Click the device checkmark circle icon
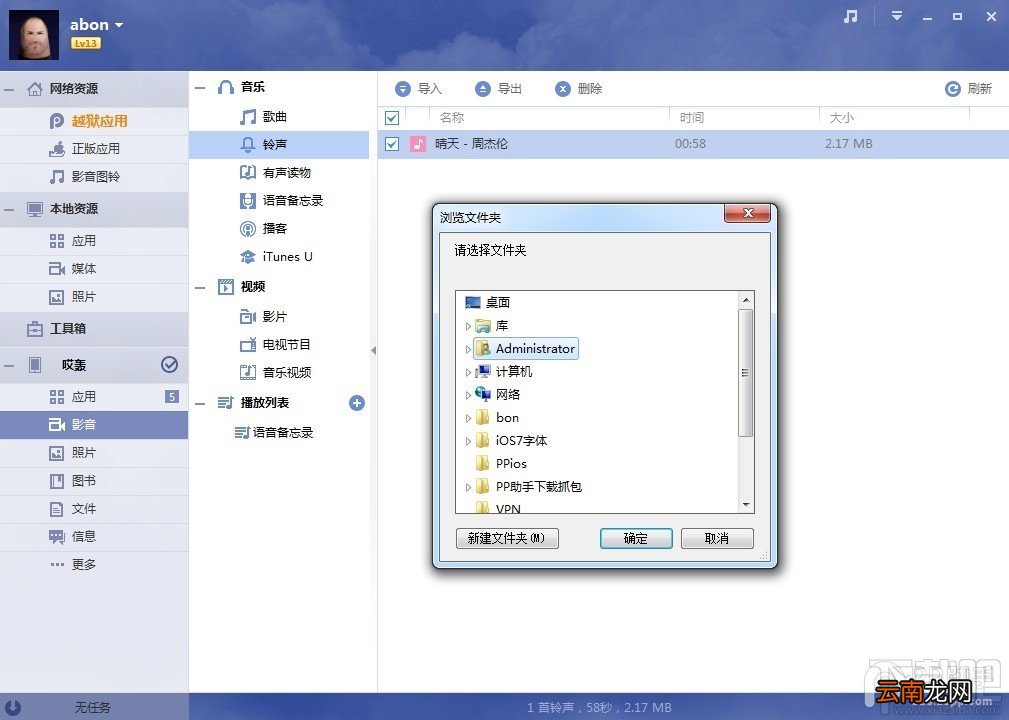The image size is (1009, 720). [169, 365]
